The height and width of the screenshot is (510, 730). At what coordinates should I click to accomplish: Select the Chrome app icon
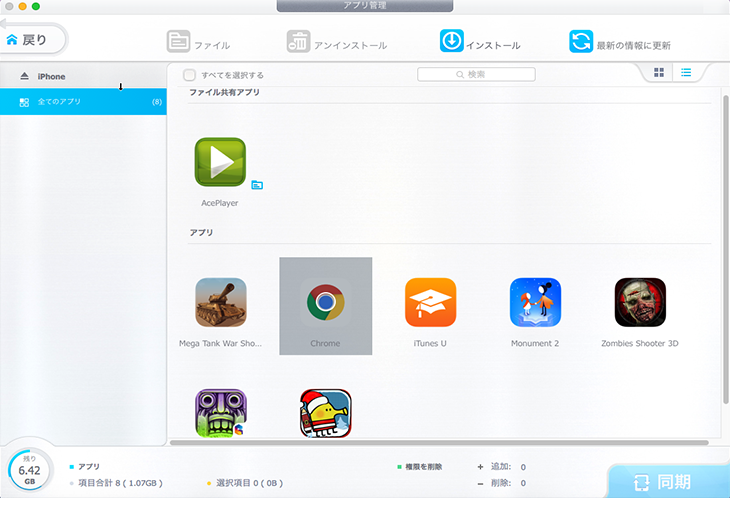(325, 302)
